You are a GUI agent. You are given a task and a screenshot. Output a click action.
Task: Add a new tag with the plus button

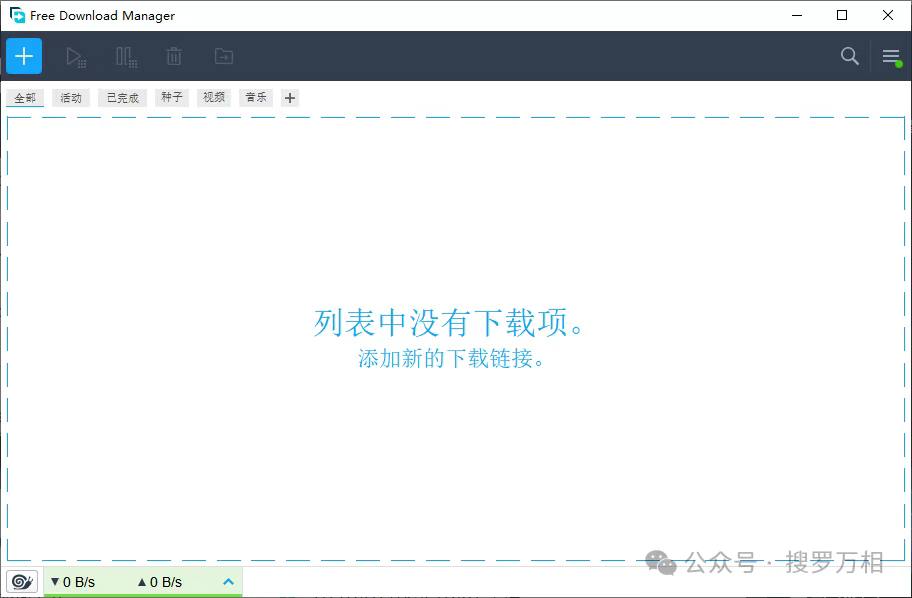coord(289,97)
